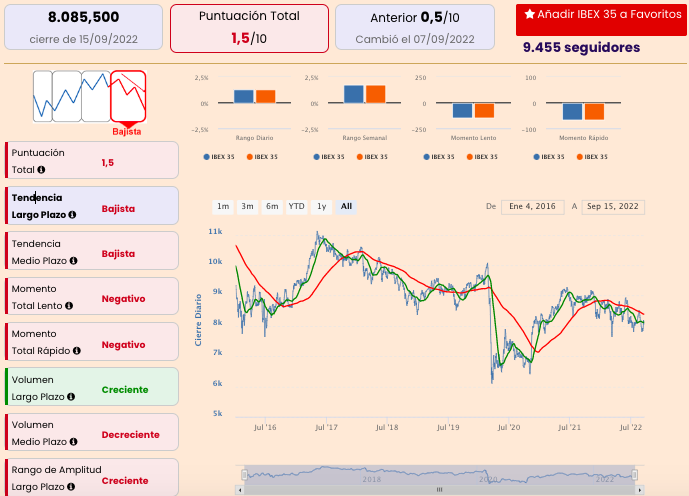Viewport: 689px width, 496px height.
Task: Click the star icon in the Favoritos button
Action: (x=529, y=14)
